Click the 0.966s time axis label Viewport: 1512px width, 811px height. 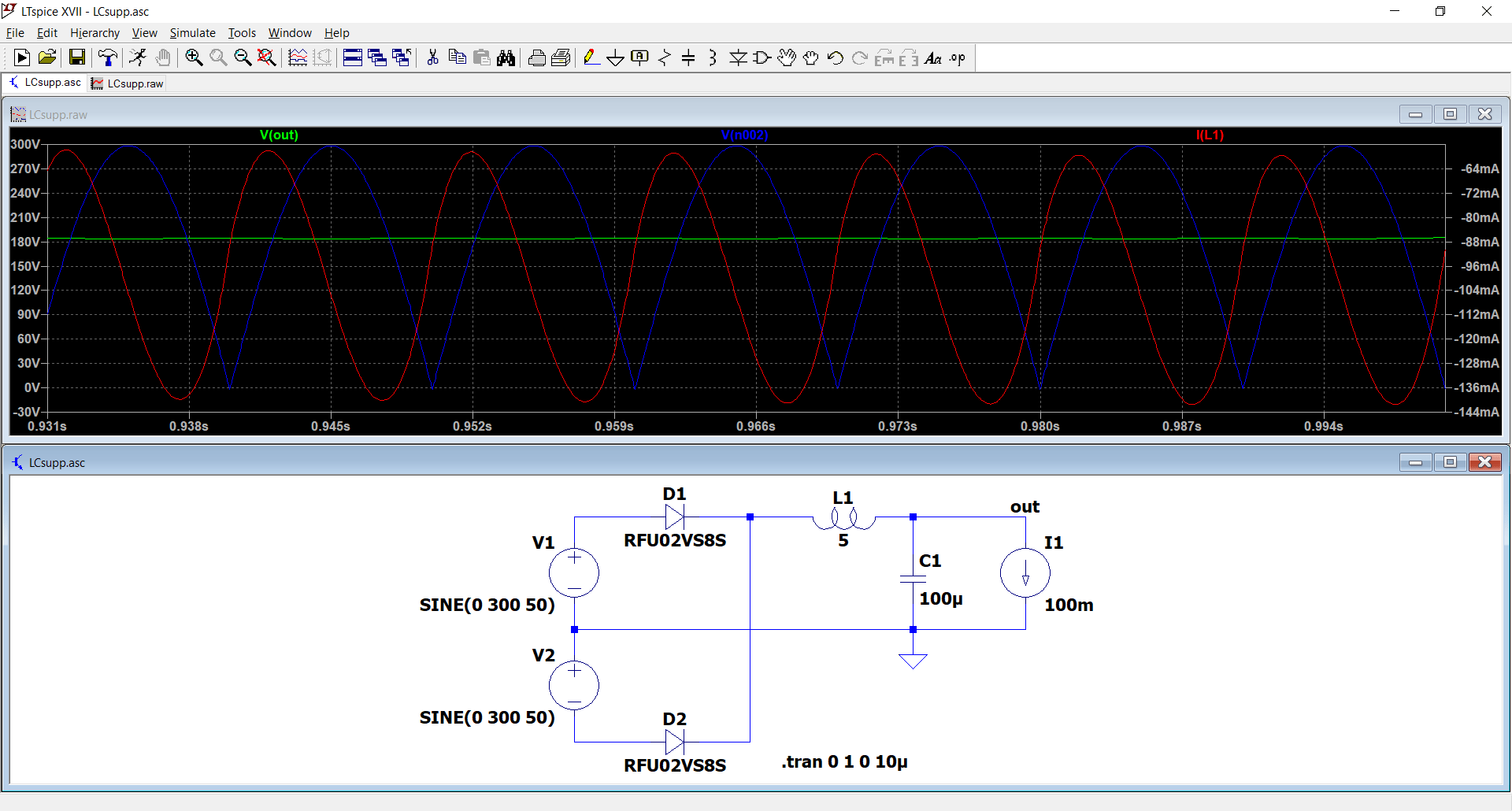pos(756,426)
